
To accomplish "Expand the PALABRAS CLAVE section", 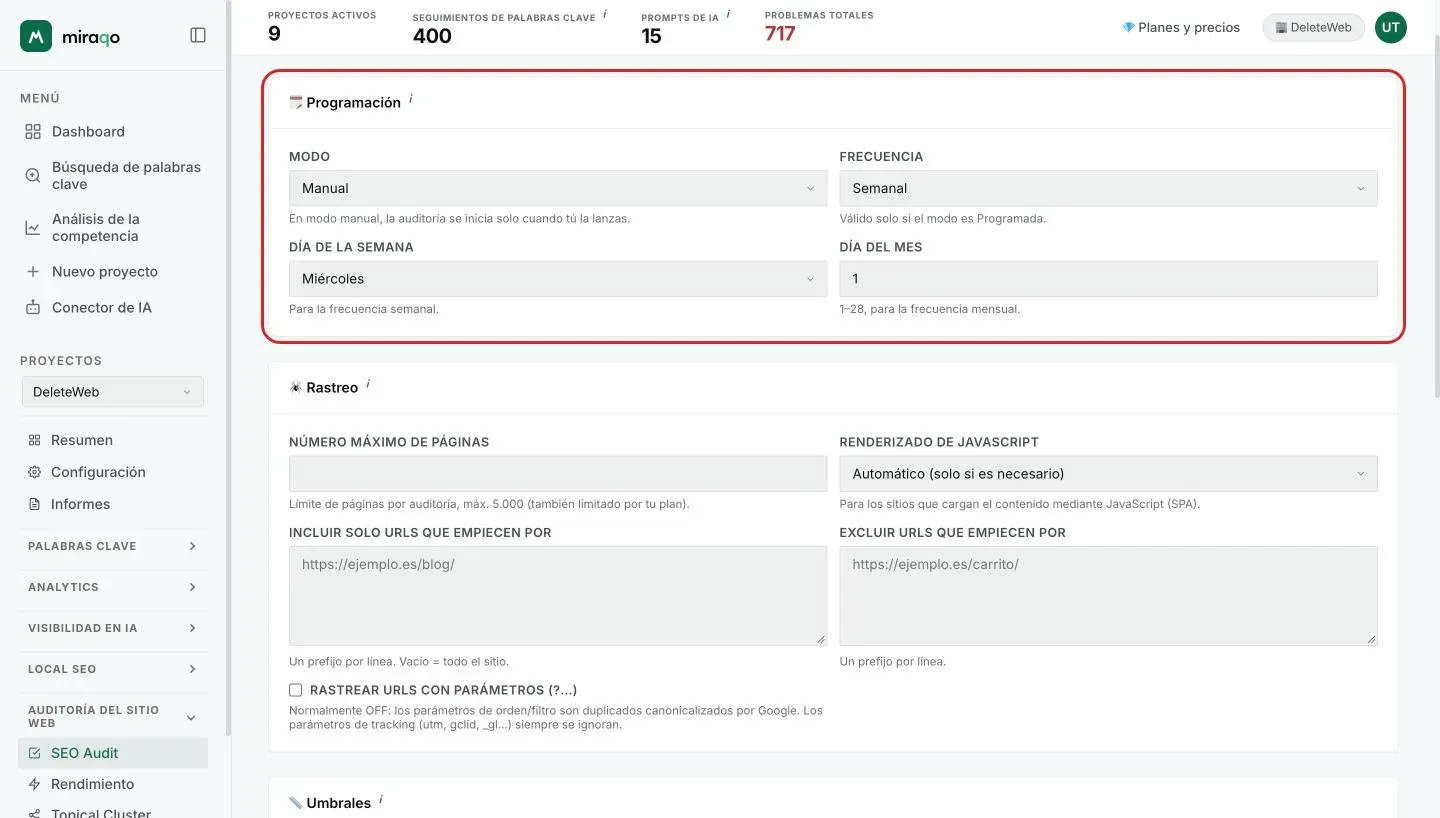I will [x=113, y=546].
